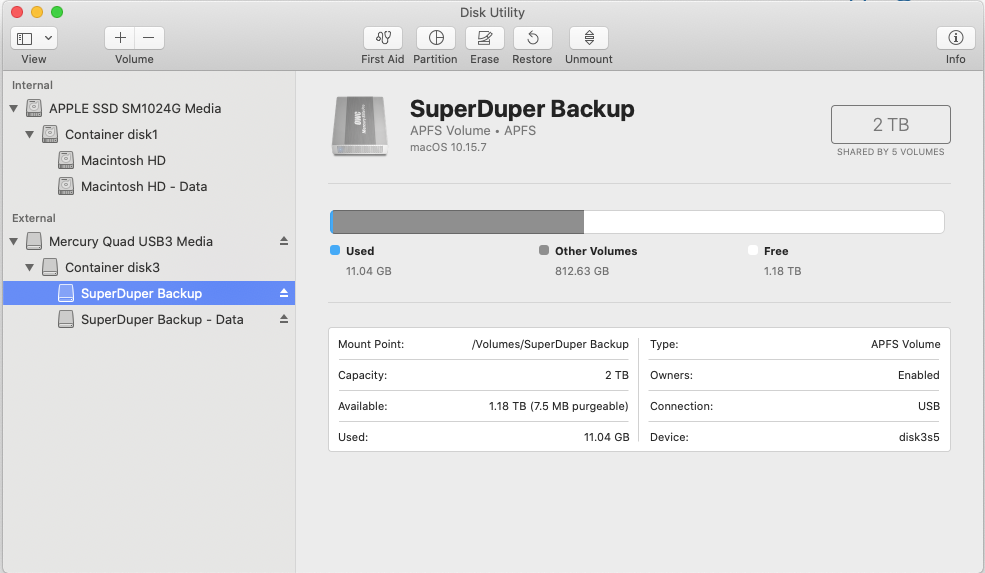The width and height of the screenshot is (985, 573).
Task: Click the disk usage bar
Action: [637, 222]
